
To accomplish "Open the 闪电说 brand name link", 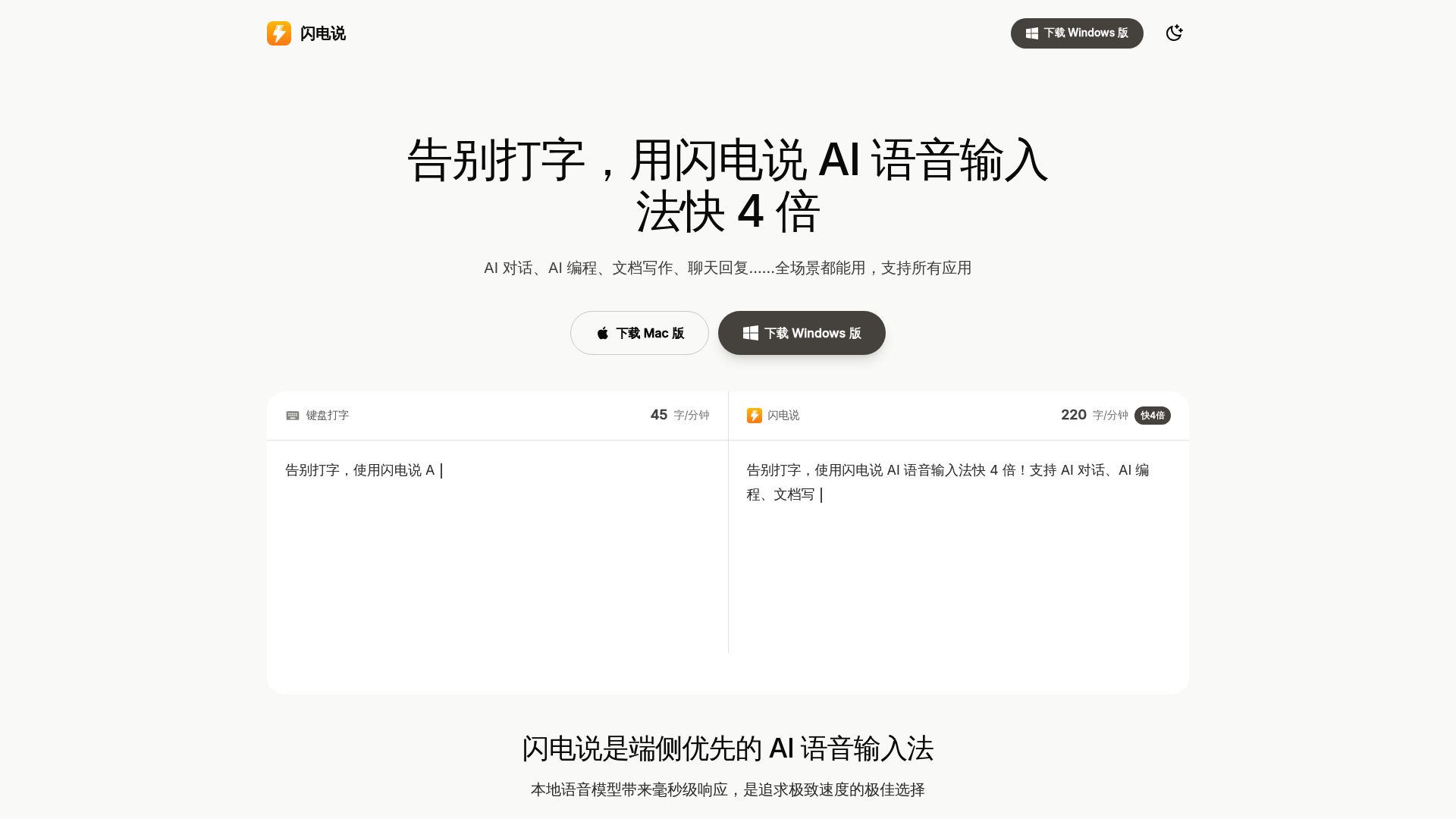I will [323, 33].
